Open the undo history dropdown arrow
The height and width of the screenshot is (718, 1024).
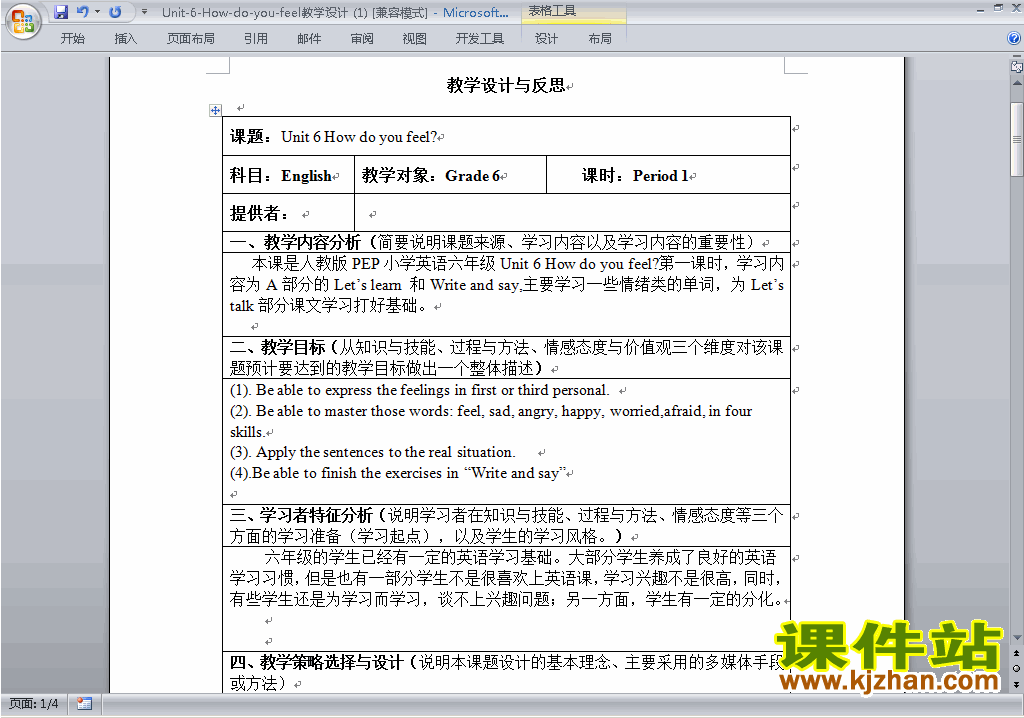[97, 12]
